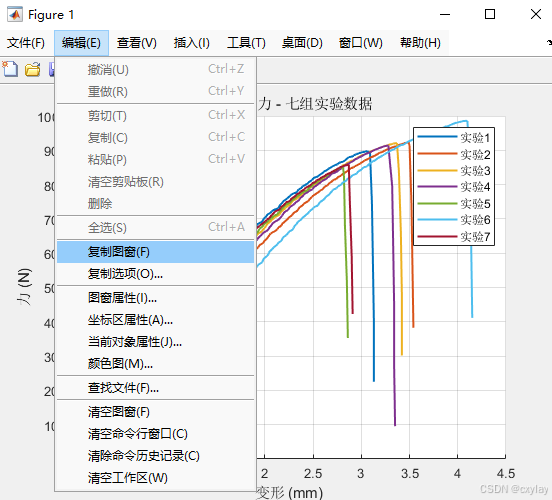Open the 帮助(H) menu
Viewport: 552px width, 500px height.
pyautogui.click(x=420, y=43)
